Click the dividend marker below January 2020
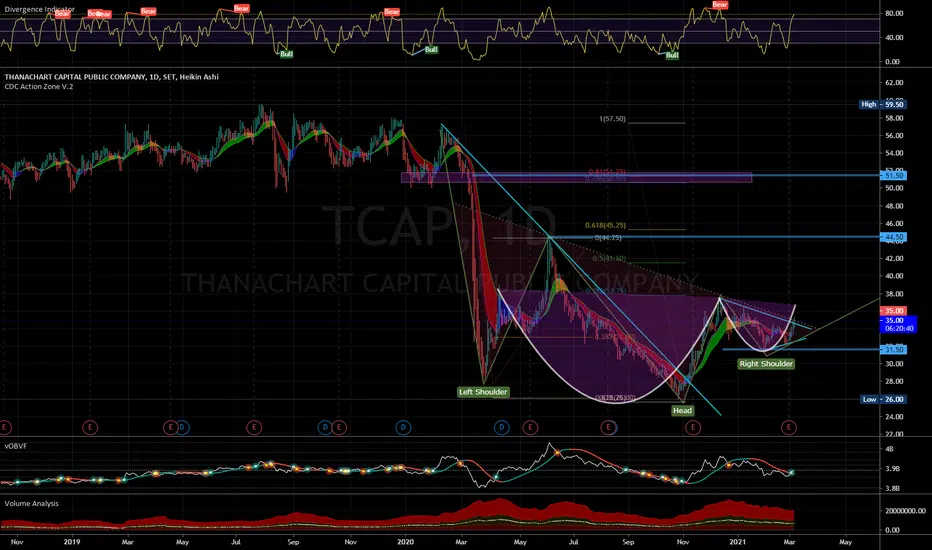The height and width of the screenshot is (550, 932). [x=403, y=427]
